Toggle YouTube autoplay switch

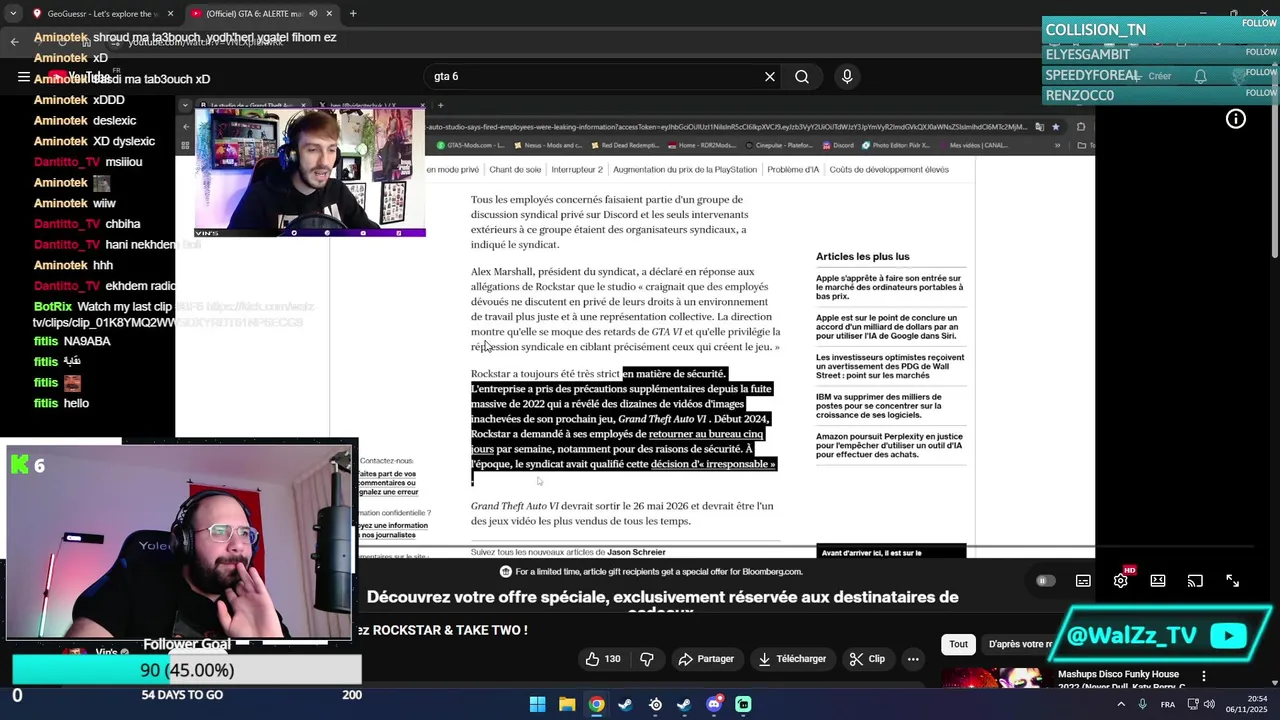[1045, 581]
